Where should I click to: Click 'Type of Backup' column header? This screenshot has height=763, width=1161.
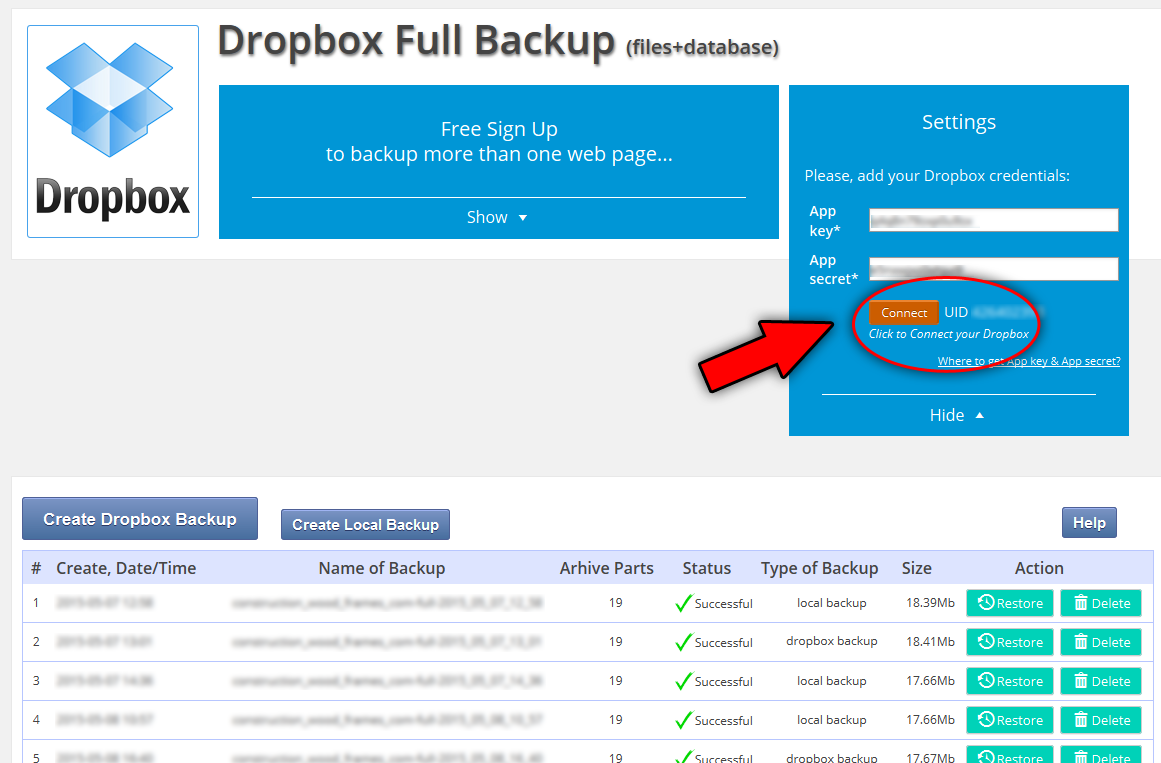click(820, 568)
